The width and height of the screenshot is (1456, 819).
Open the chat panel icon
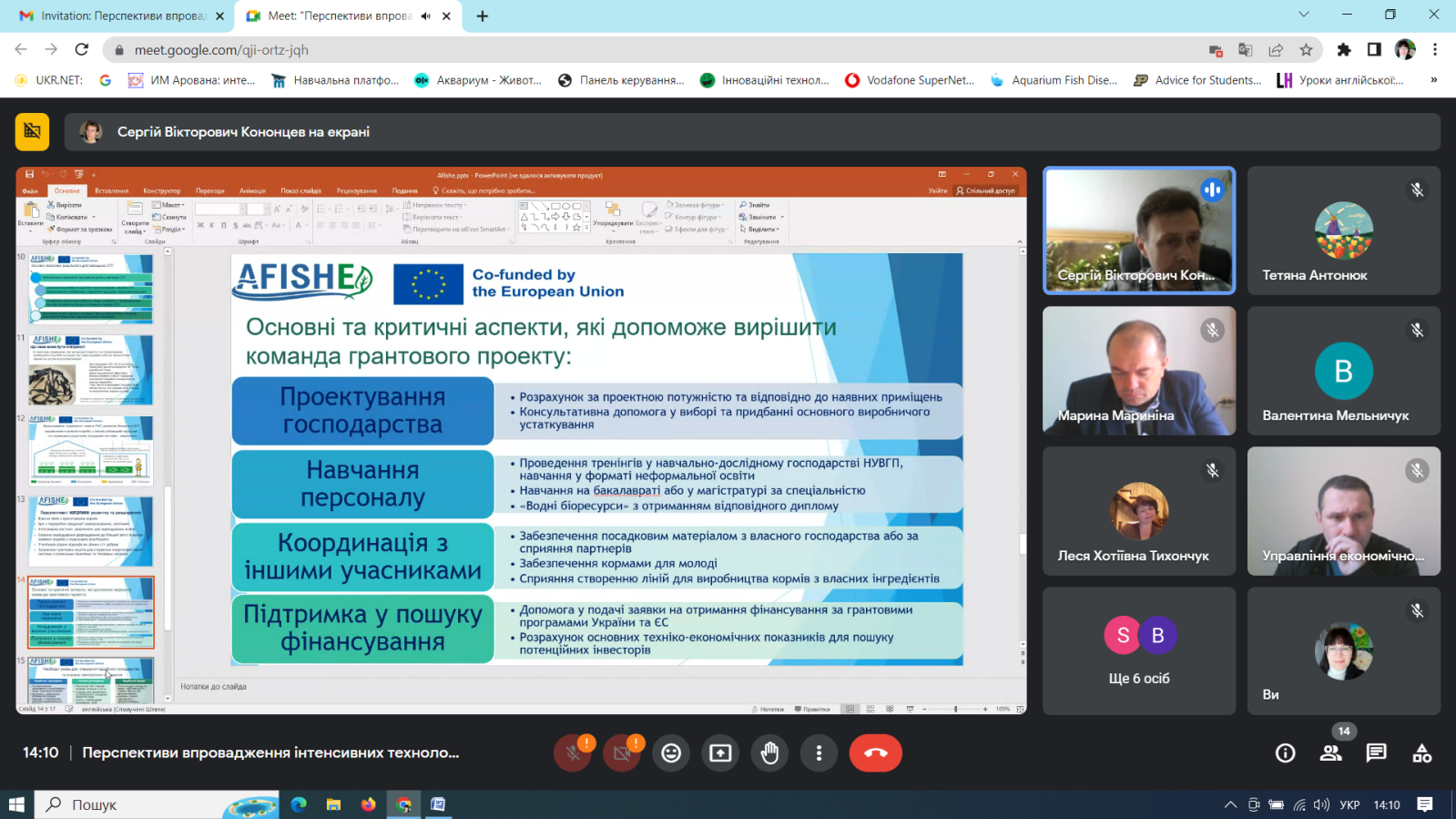point(1376,752)
